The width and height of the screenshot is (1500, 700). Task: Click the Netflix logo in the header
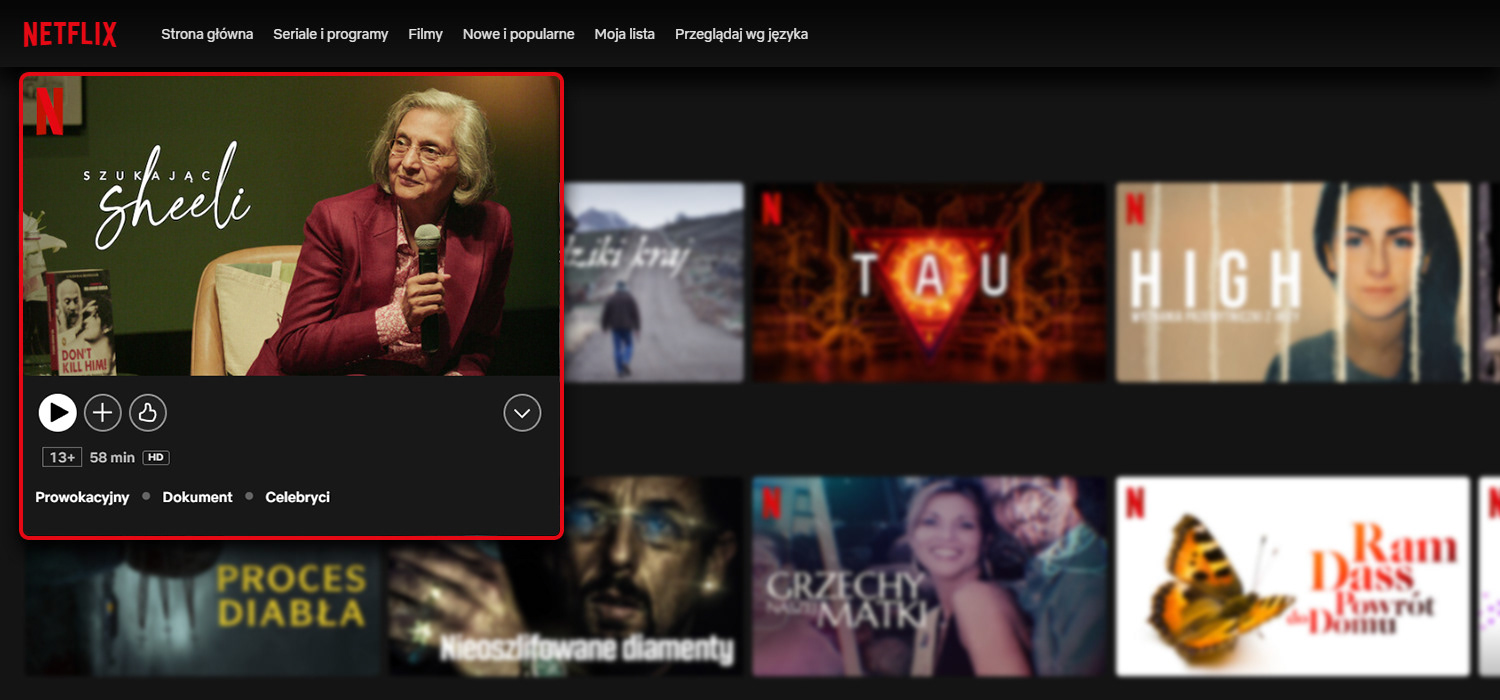pyautogui.click(x=70, y=34)
